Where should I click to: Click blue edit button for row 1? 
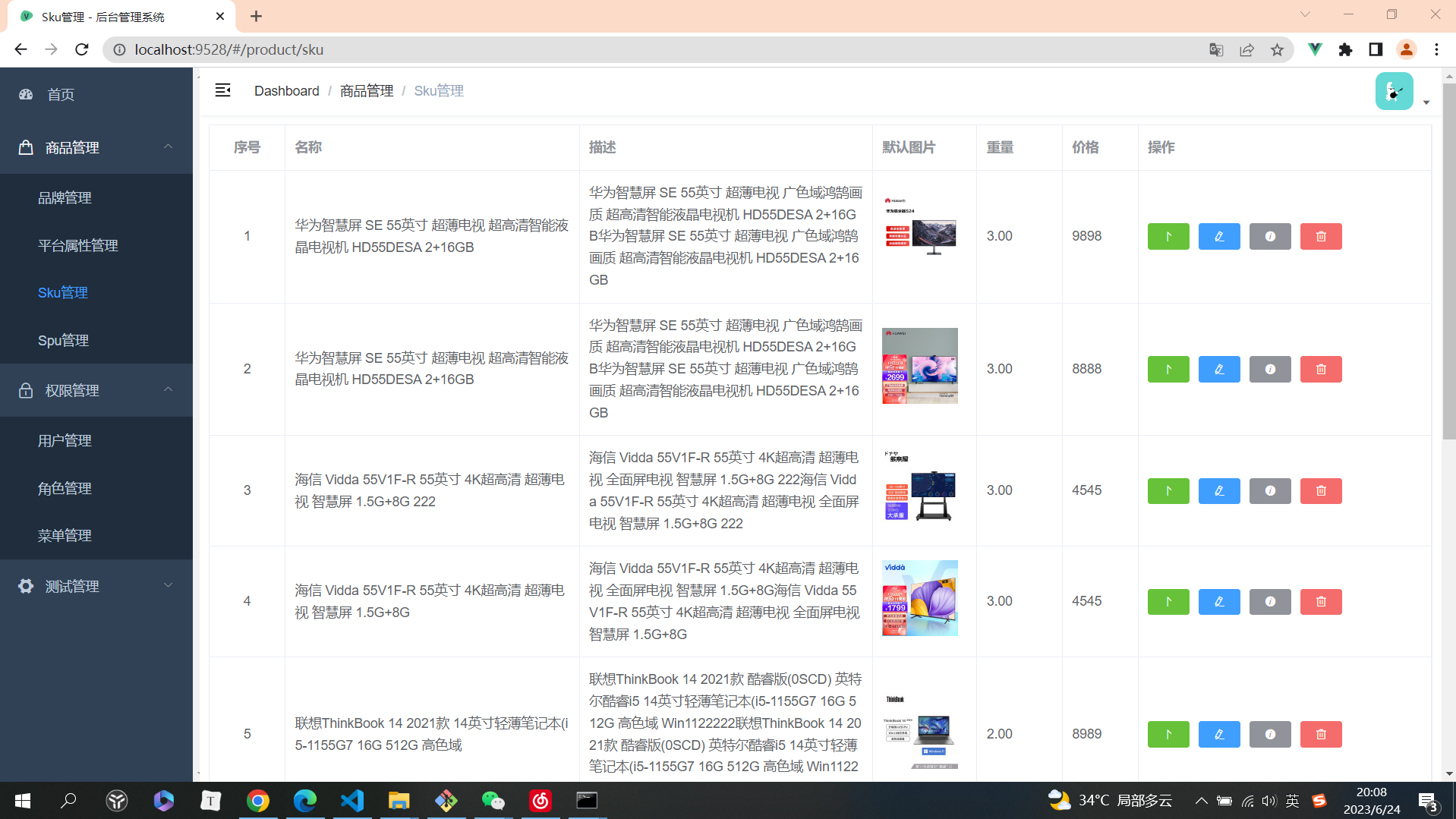click(x=1219, y=236)
